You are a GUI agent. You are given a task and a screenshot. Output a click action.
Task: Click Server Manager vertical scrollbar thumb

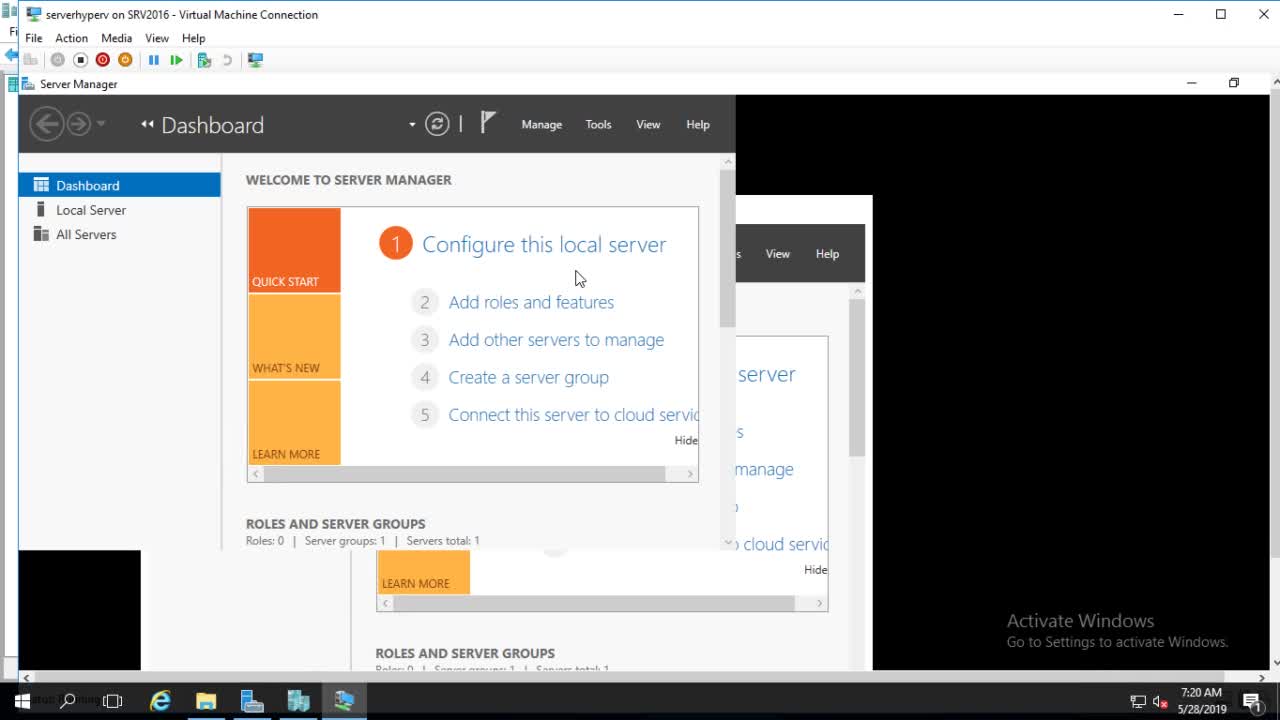[727, 248]
